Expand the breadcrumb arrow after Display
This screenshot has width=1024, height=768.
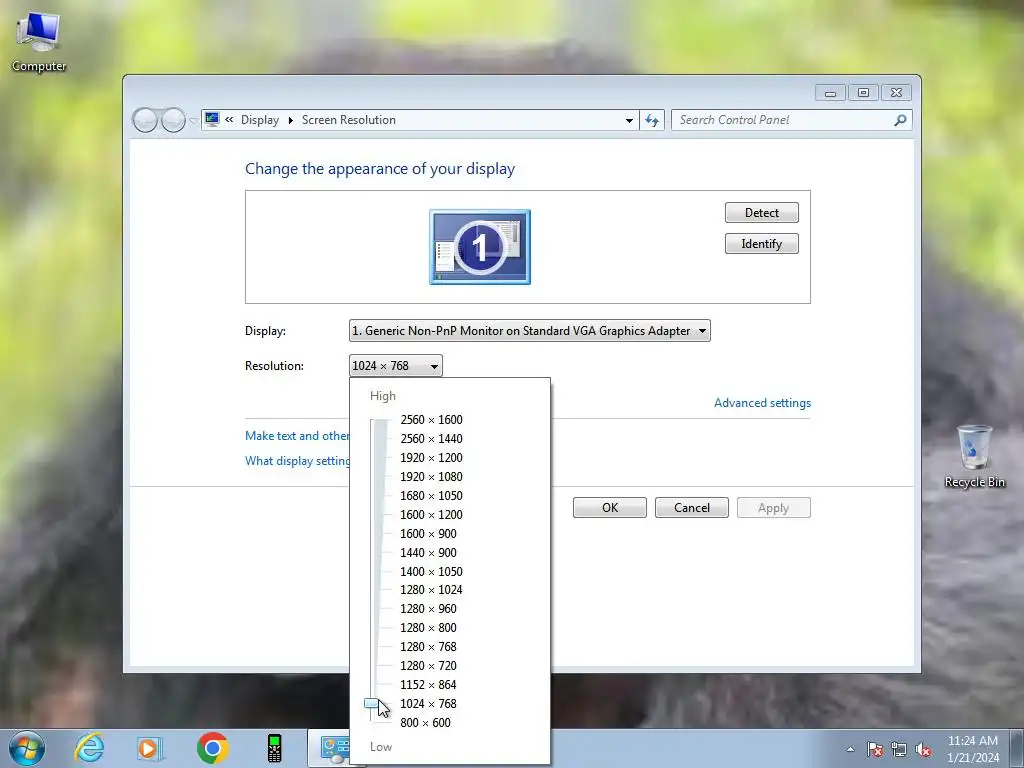(291, 120)
